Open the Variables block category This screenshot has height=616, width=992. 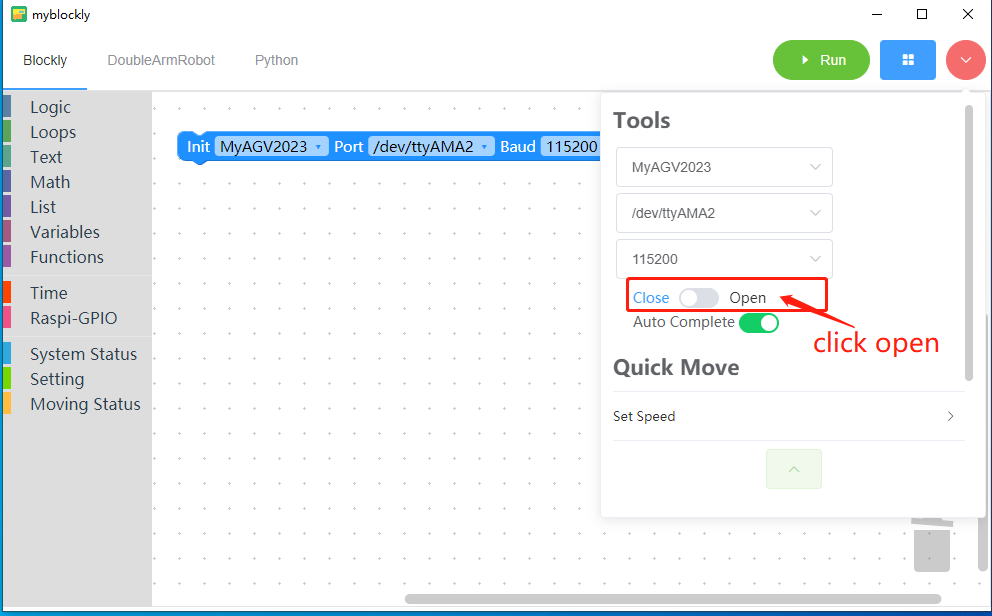[77, 232]
